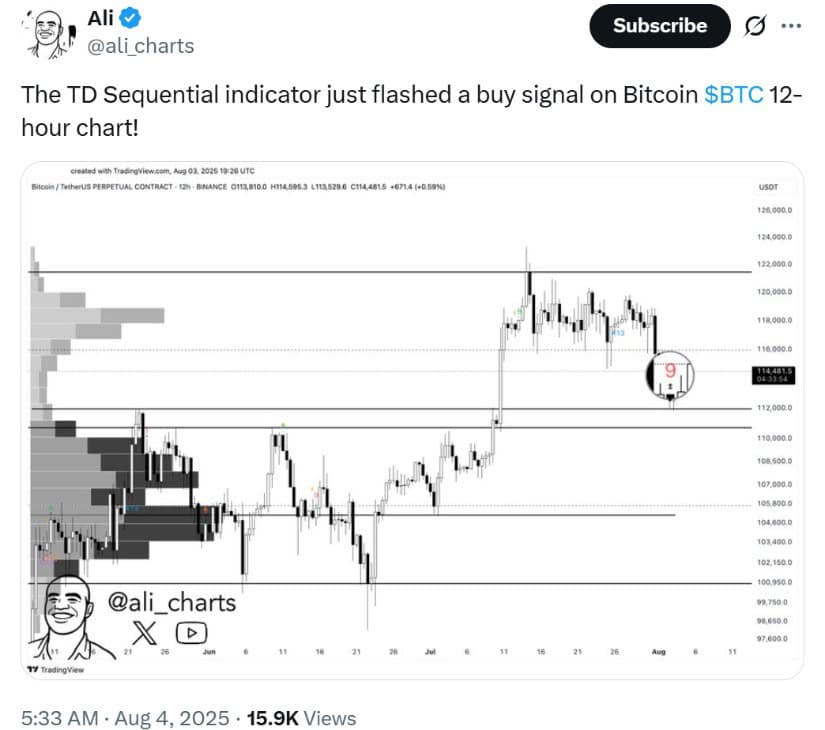Open the Bitcoin chart image
Image resolution: width=825 pixels, height=730 pixels.
tap(412, 420)
